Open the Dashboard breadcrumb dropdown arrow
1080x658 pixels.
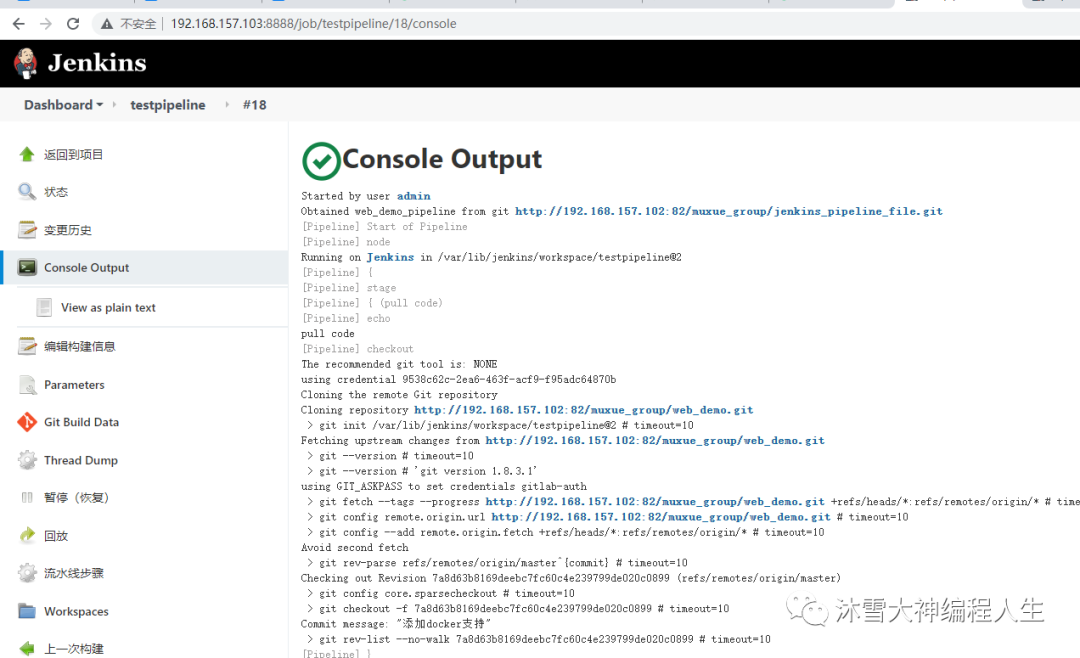(100, 105)
